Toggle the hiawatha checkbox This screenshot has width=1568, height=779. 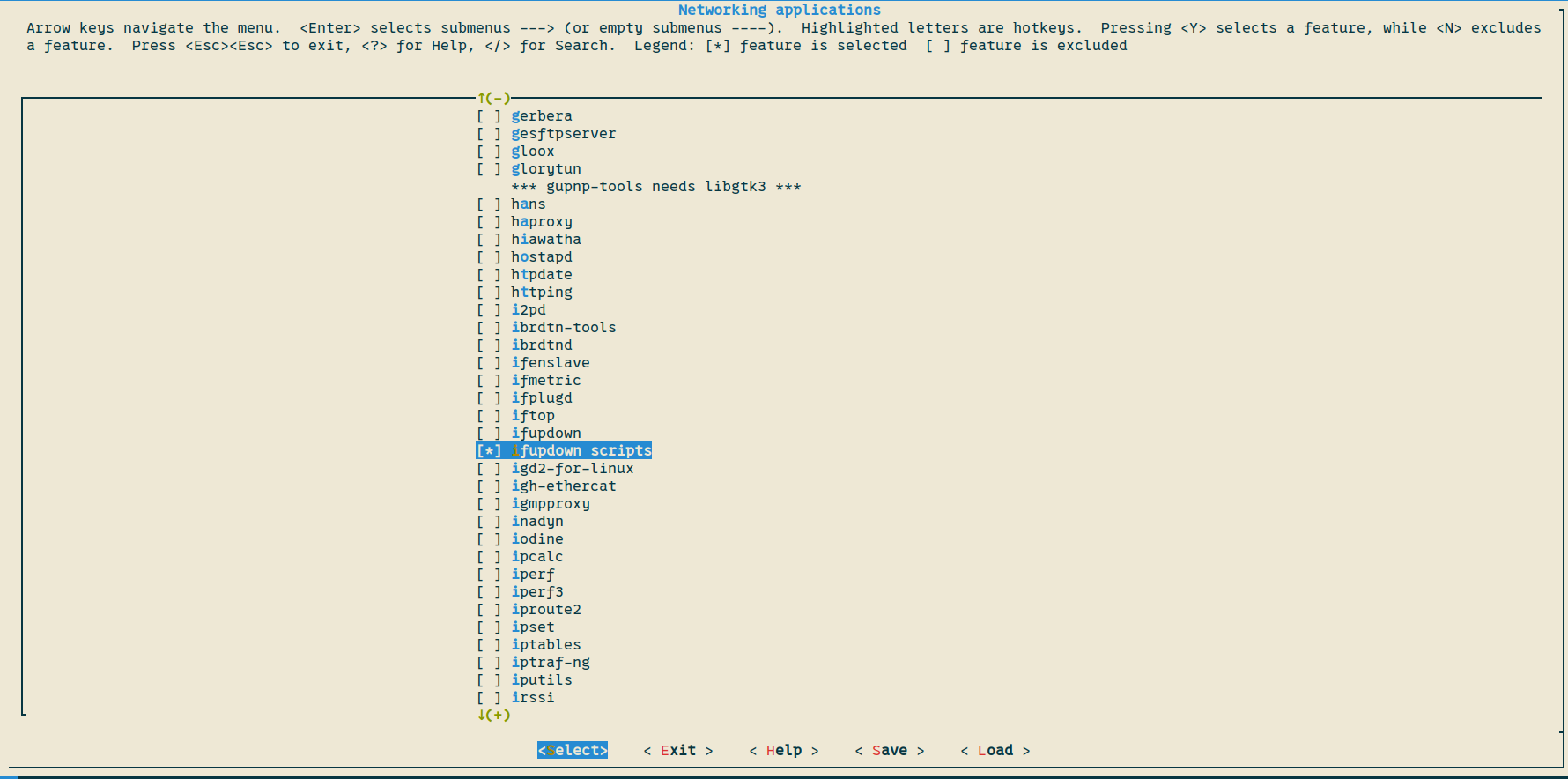click(x=489, y=240)
